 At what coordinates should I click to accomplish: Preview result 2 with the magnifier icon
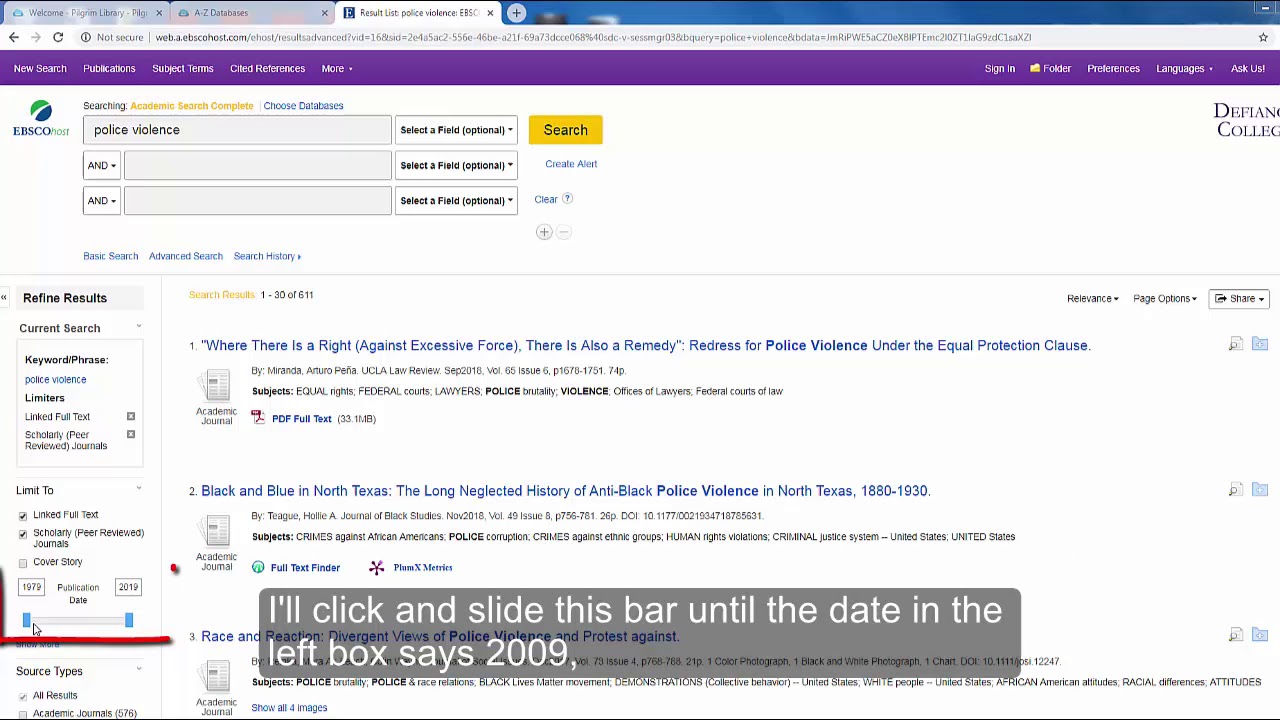(1236, 490)
